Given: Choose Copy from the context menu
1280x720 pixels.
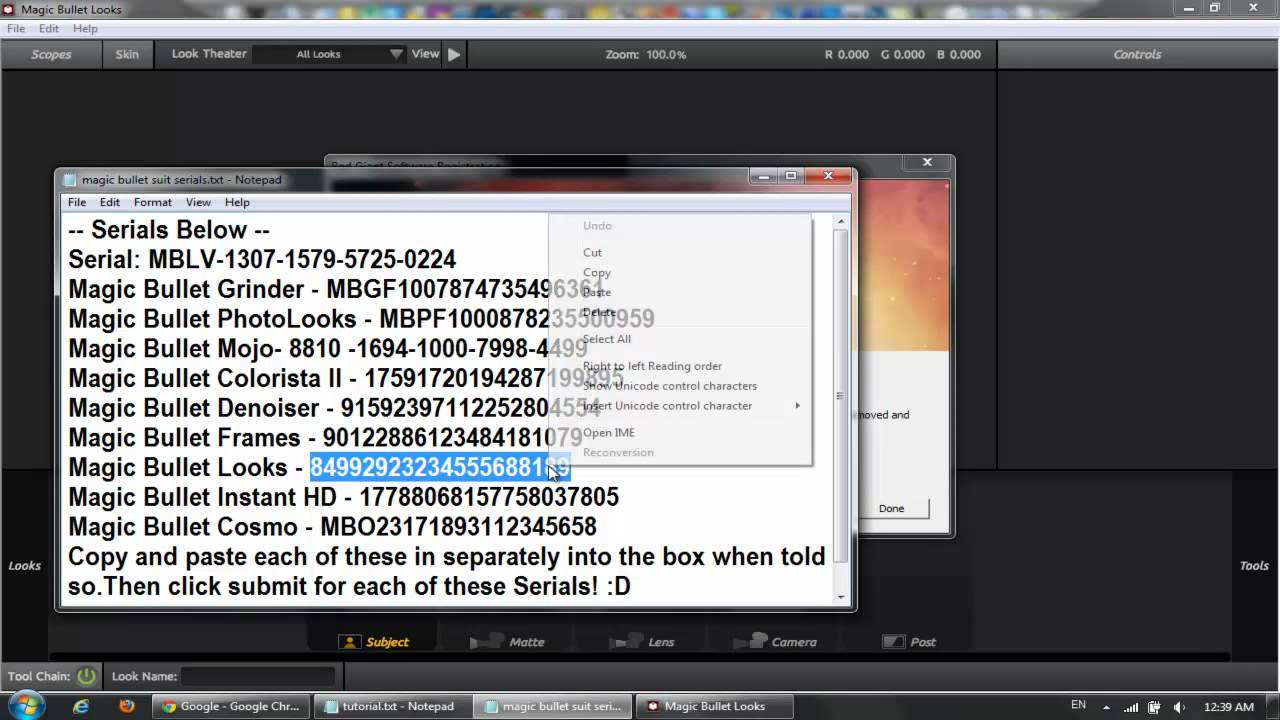Looking at the screenshot, I should [x=680, y=272].
